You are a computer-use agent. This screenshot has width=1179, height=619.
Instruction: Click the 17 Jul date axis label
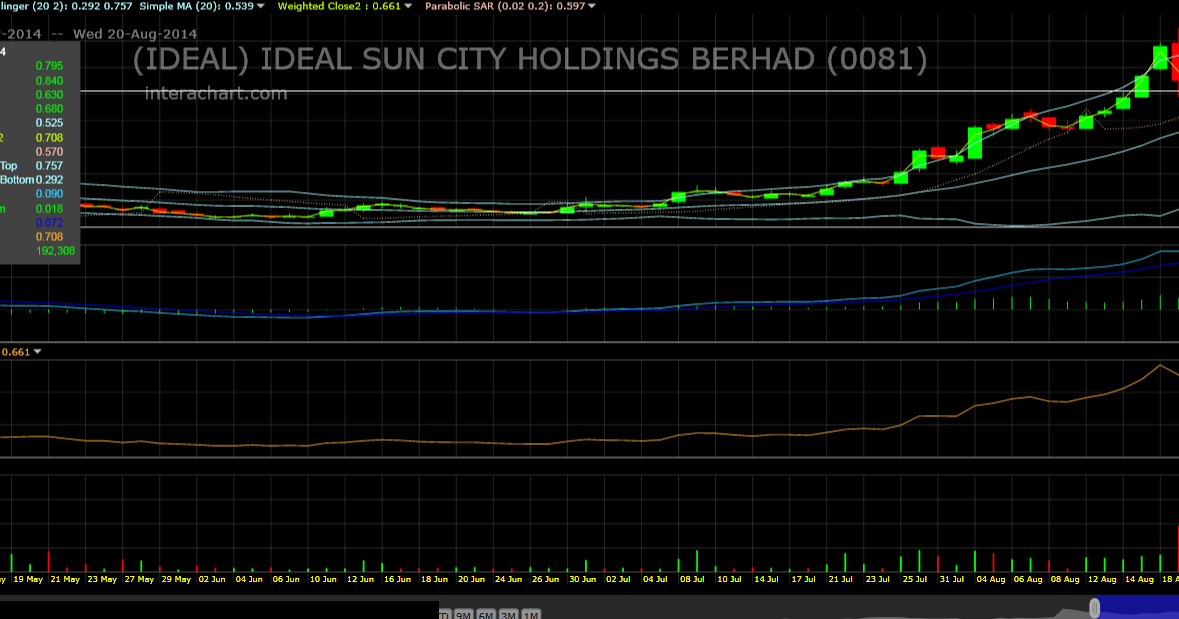pyautogui.click(x=803, y=579)
